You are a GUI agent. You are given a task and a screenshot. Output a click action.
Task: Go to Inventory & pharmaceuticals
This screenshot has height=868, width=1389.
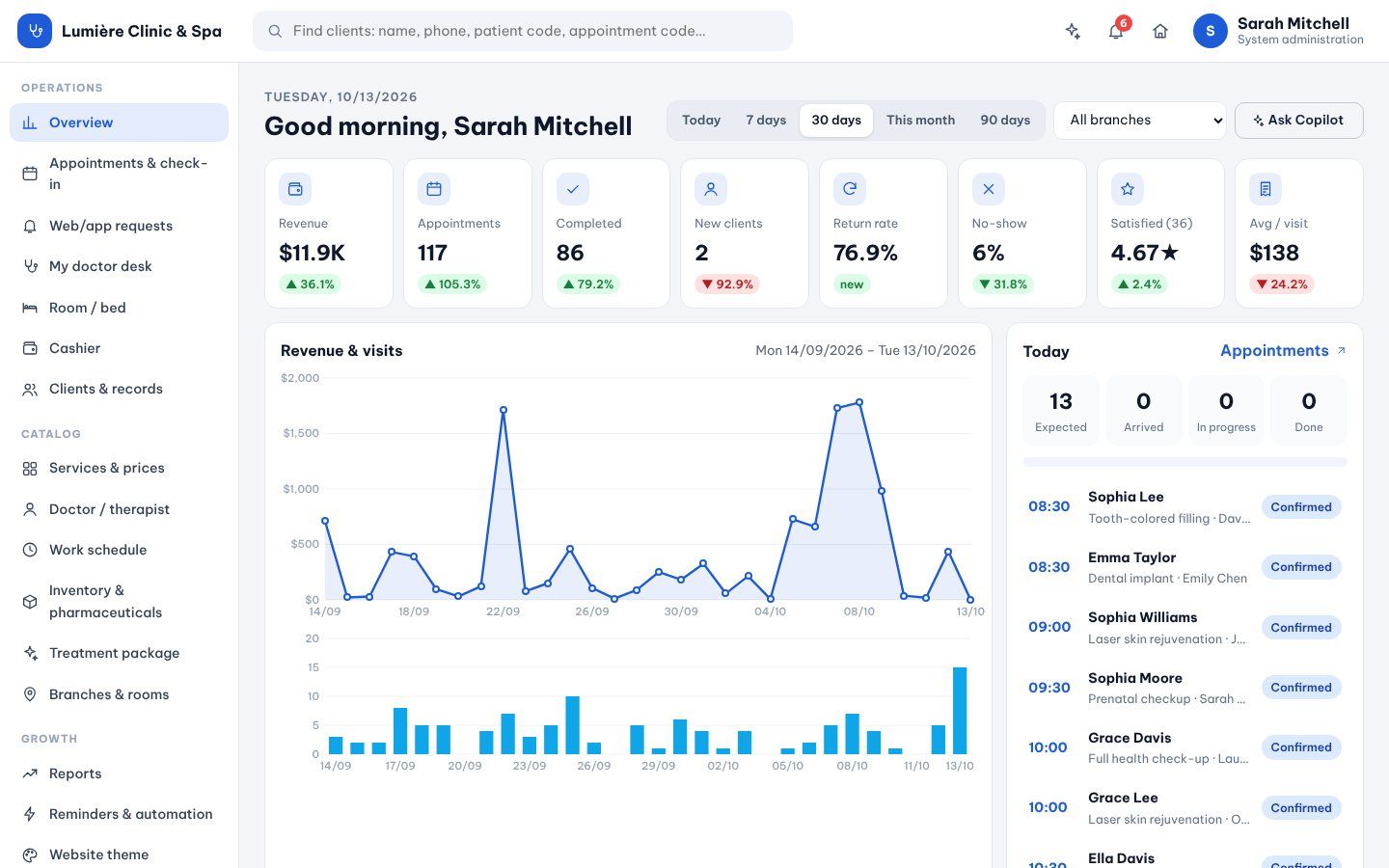pos(119,601)
